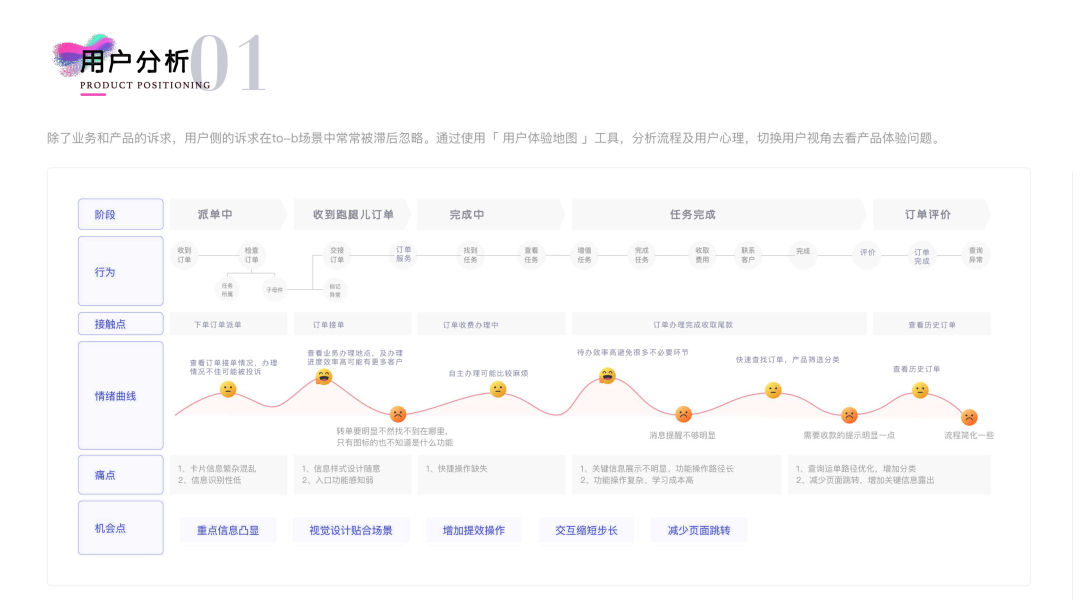This screenshot has width=1081, height=600.
Task: Select the '收取费用' behavior node
Action: click(703, 255)
